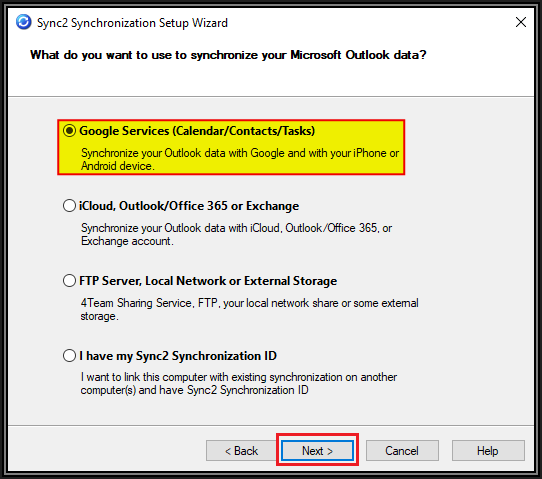542x479 pixels.
Task: Close the Sync2 Setup Wizard window
Action: pos(521,22)
